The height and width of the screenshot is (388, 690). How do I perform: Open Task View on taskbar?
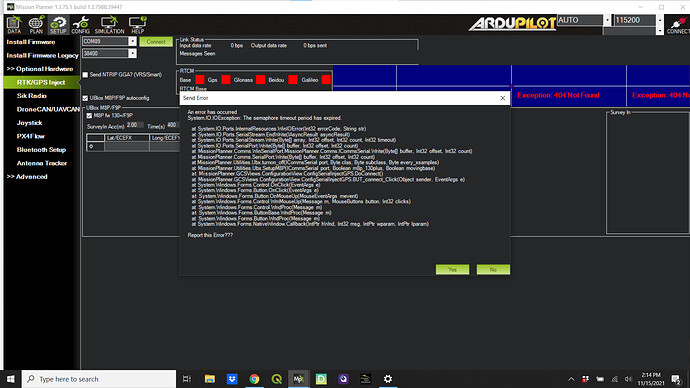pos(187,379)
